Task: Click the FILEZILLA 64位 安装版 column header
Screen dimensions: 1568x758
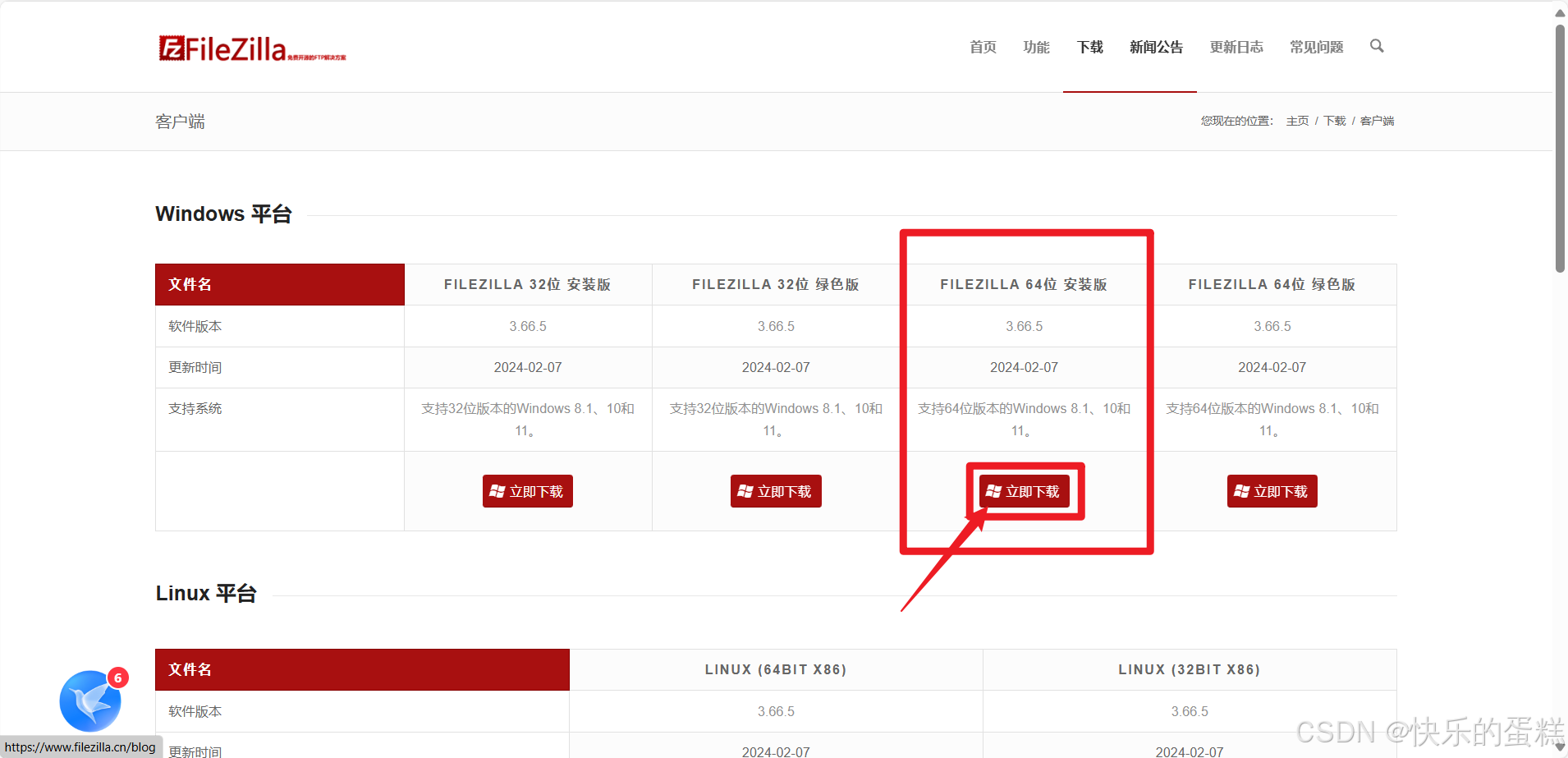Action: point(1024,284)
